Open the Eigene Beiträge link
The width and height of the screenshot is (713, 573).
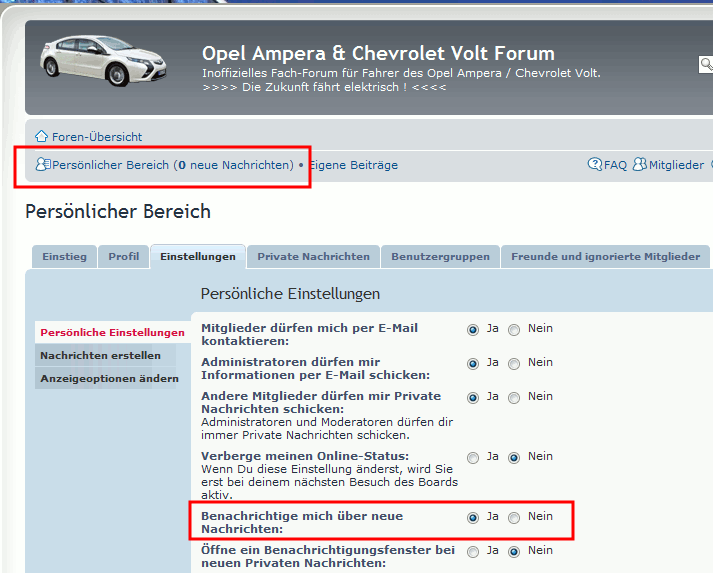point(353,165)
